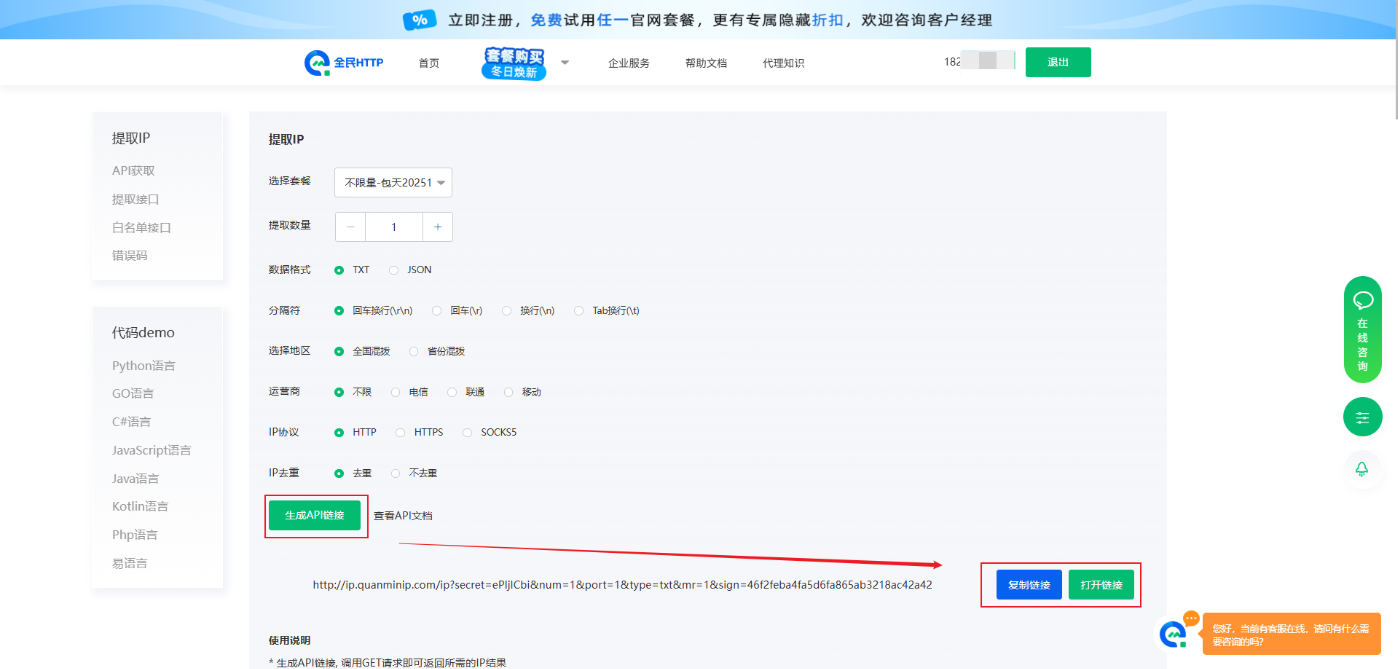Select JSON data format radio button

[394, 270]
